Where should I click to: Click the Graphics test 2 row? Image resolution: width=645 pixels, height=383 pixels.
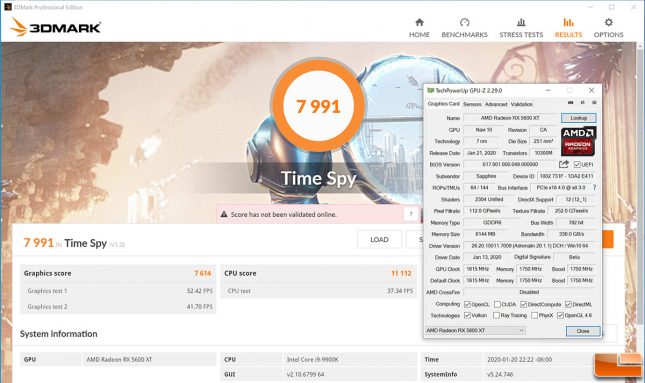pos(118,306)
